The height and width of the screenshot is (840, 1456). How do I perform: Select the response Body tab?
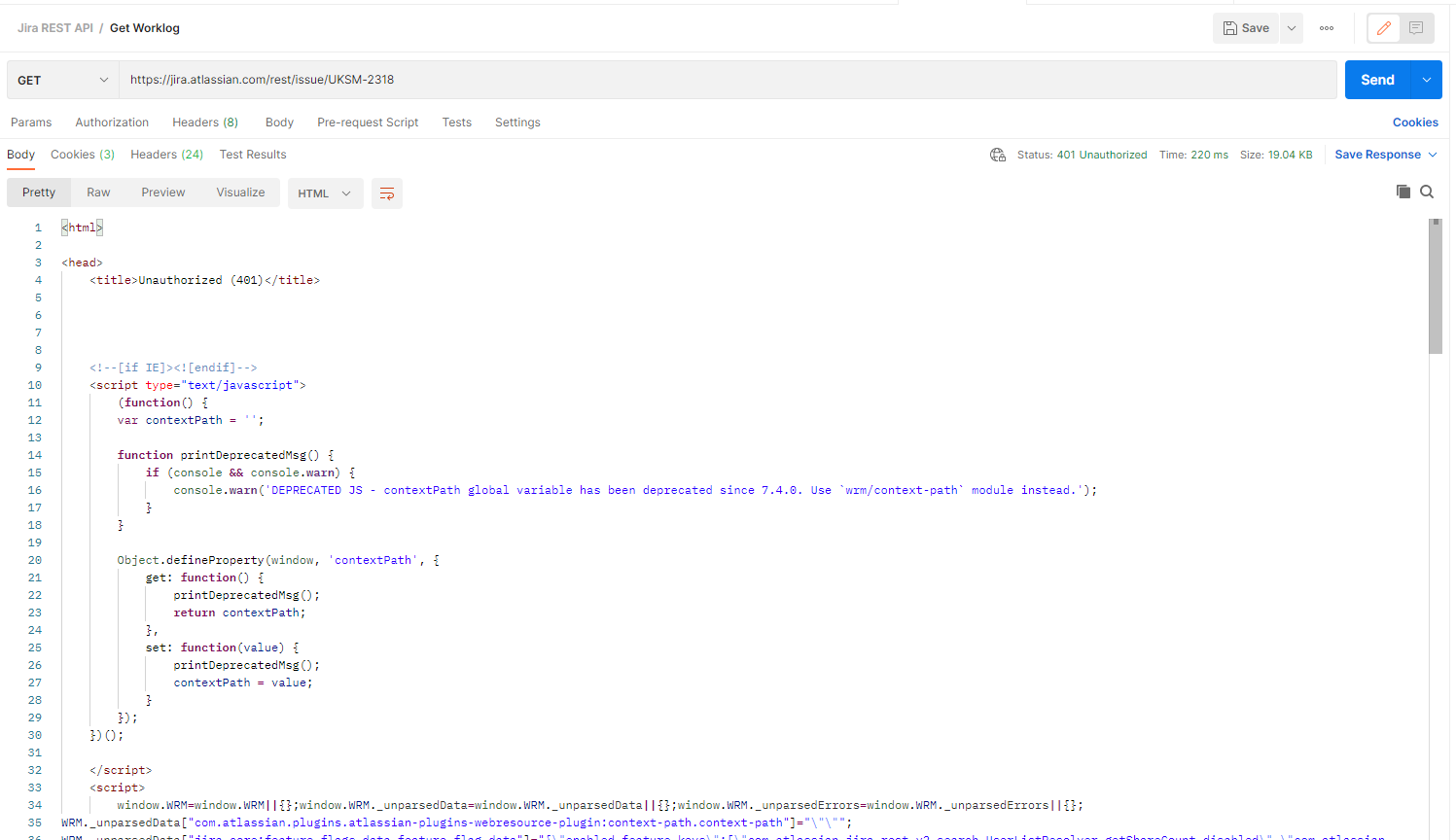[x=20, y=155]
